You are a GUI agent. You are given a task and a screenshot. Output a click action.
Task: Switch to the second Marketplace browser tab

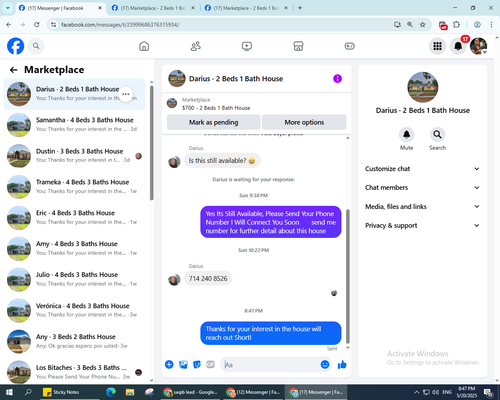(153, 8)
